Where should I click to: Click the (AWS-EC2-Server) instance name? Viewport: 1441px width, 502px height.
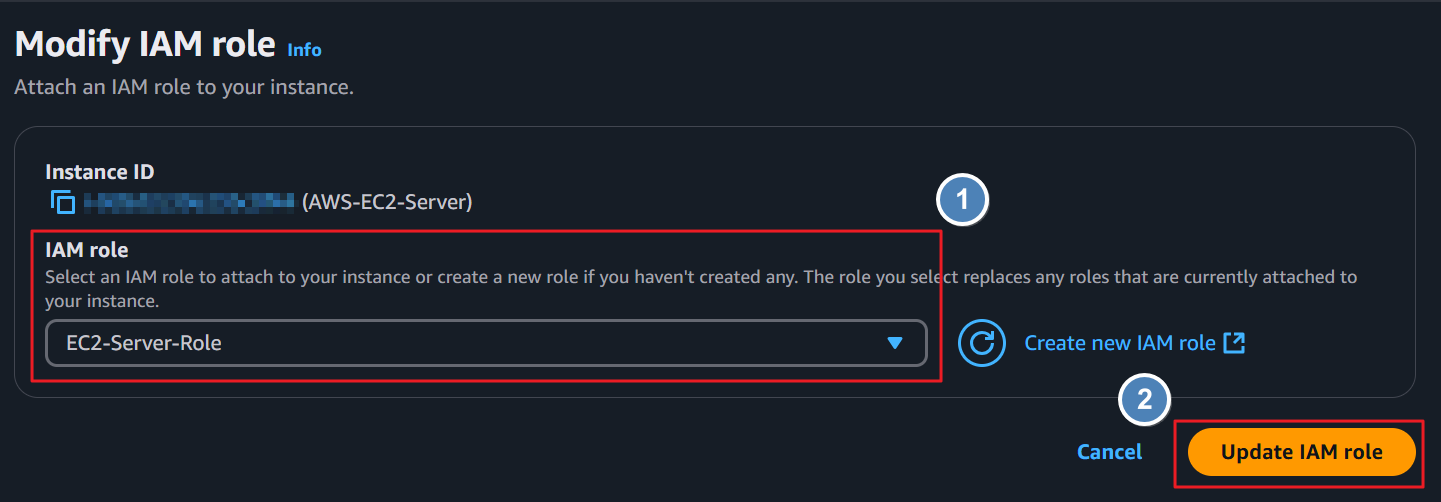[x=387, y=202]
